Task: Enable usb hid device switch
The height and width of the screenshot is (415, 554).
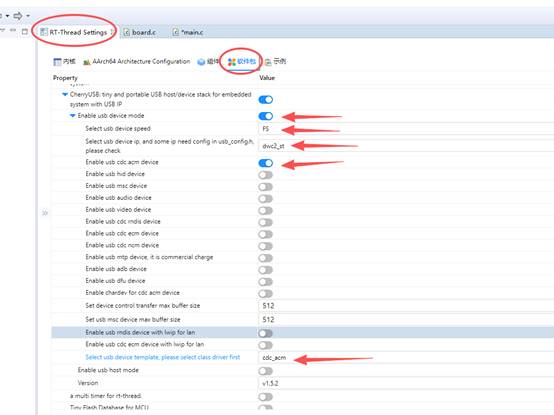Action: 266,175
